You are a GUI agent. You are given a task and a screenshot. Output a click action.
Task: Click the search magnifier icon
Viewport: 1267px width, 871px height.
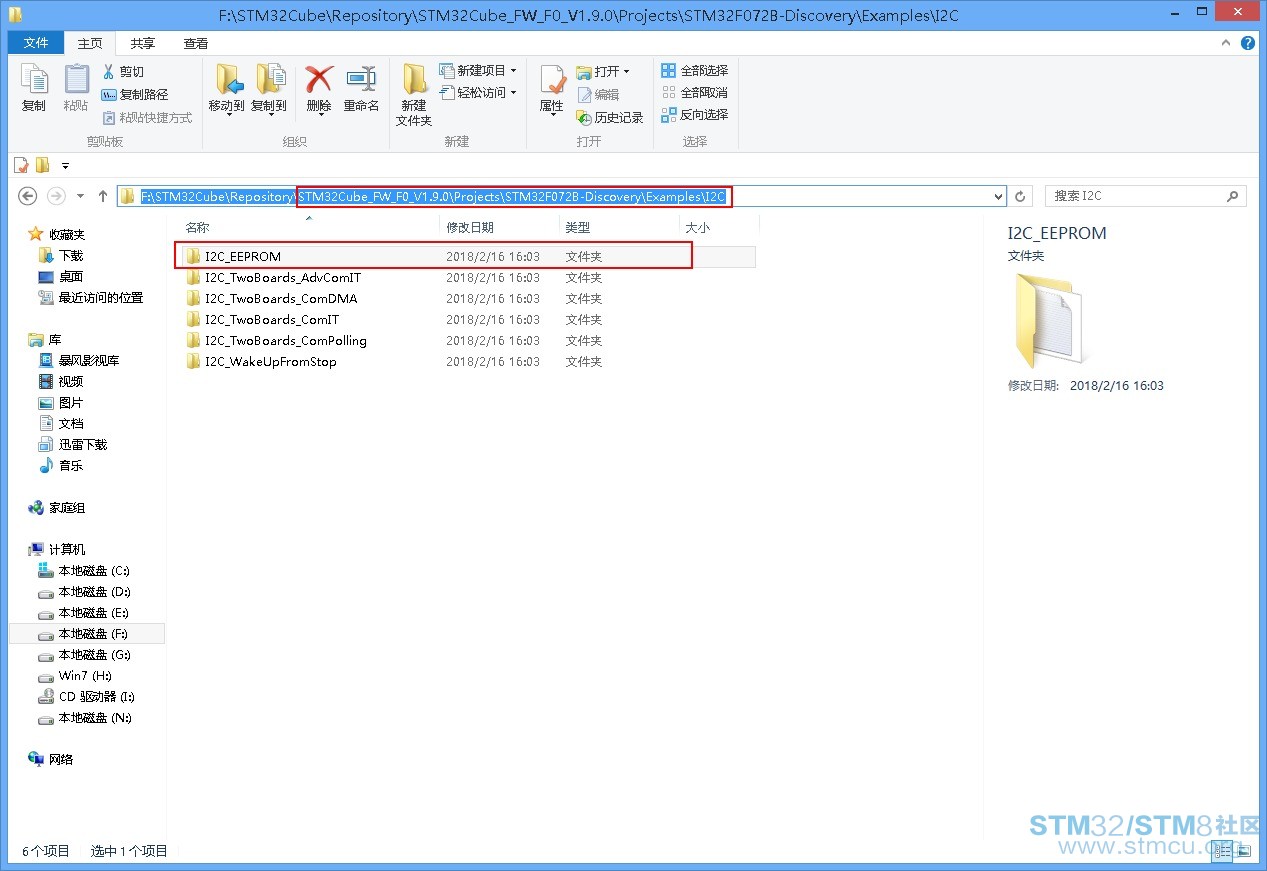pyautogui.click(x=1233, y=196)
